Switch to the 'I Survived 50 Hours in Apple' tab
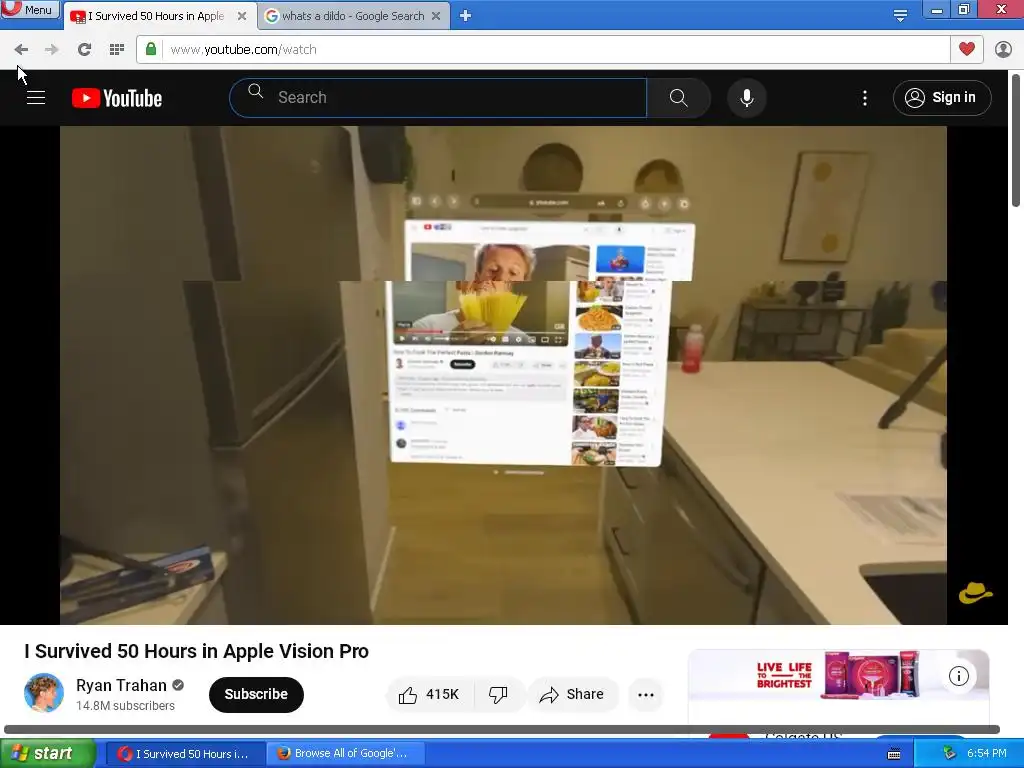 [155, 16]
